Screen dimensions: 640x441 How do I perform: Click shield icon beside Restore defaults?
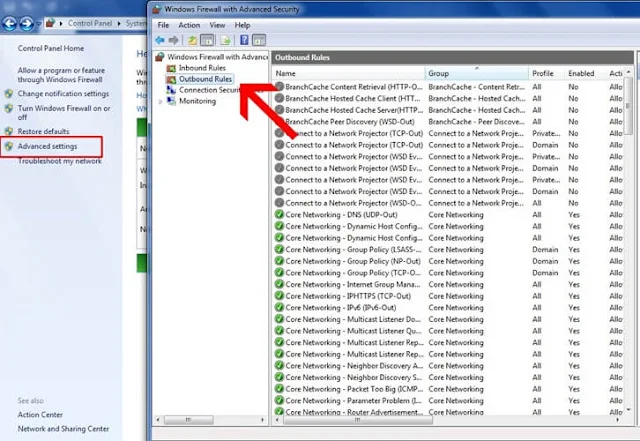[x=9, y=131]
